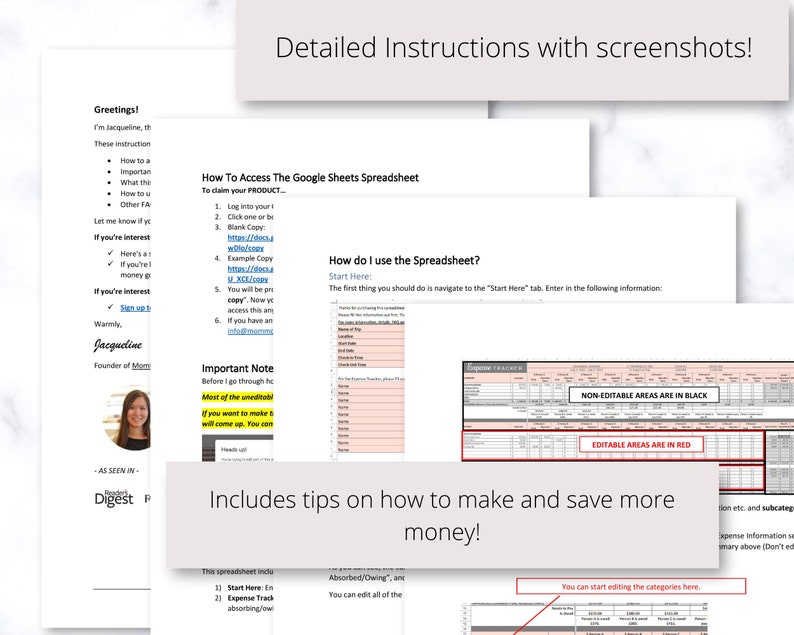Click the 'Detailed Instructions with screenshots!' banner
794x635 pixels.
pos(512,49)
